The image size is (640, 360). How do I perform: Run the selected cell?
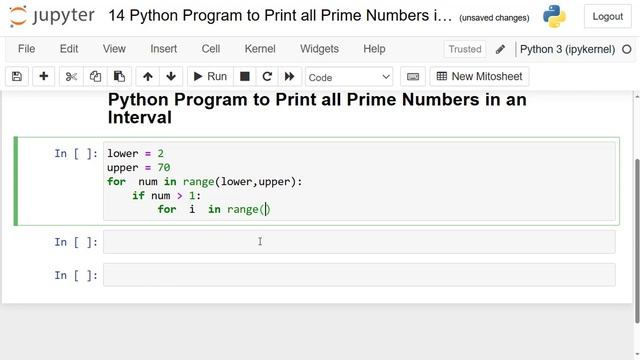[210, 76]
